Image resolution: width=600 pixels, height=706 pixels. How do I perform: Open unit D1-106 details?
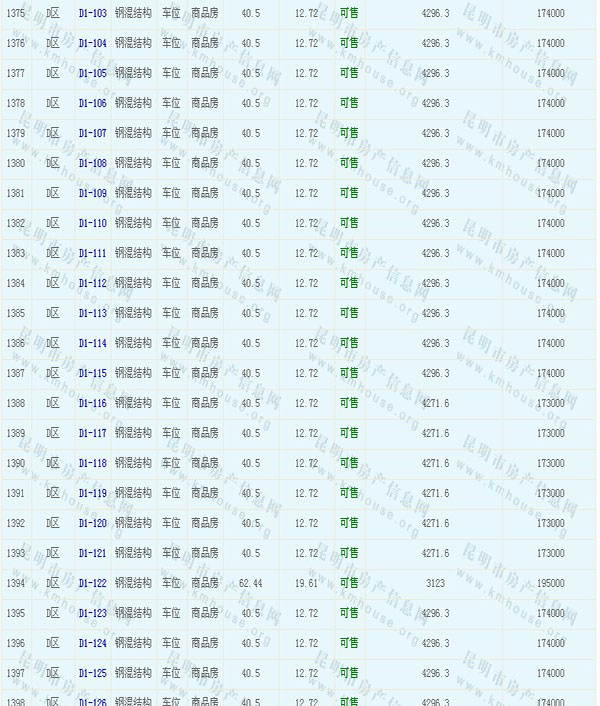pos(92,104)
